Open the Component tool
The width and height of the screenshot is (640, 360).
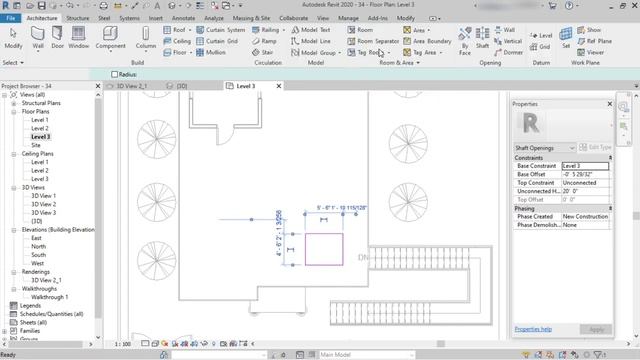coord(110,38)
